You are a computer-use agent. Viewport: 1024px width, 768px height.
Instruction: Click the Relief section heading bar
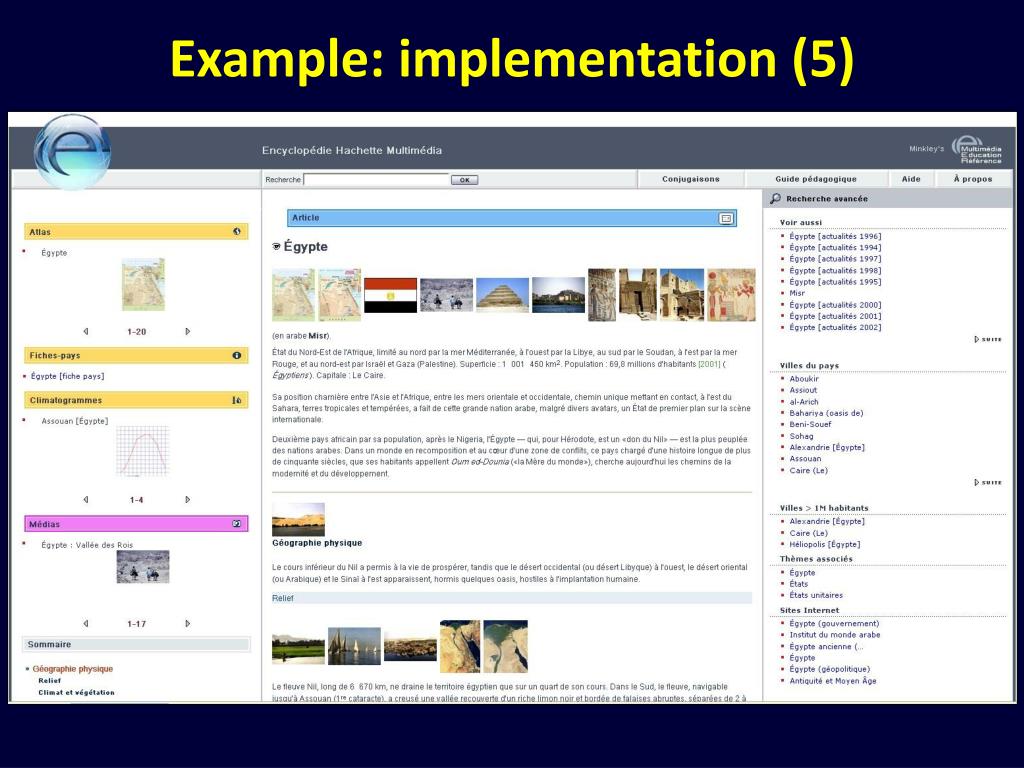point(512,598)
